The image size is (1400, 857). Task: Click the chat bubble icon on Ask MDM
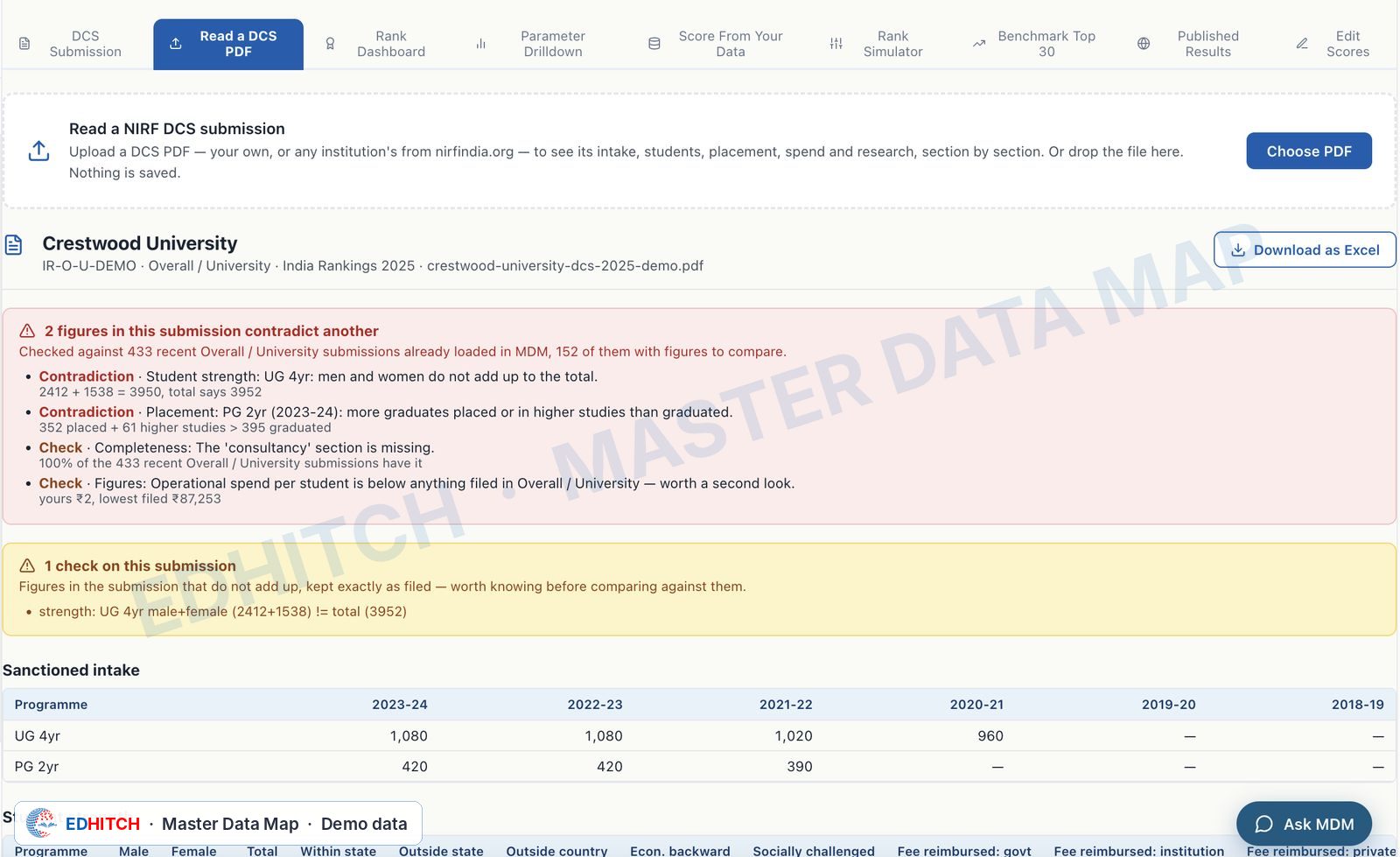click(x=1263, y=824)
